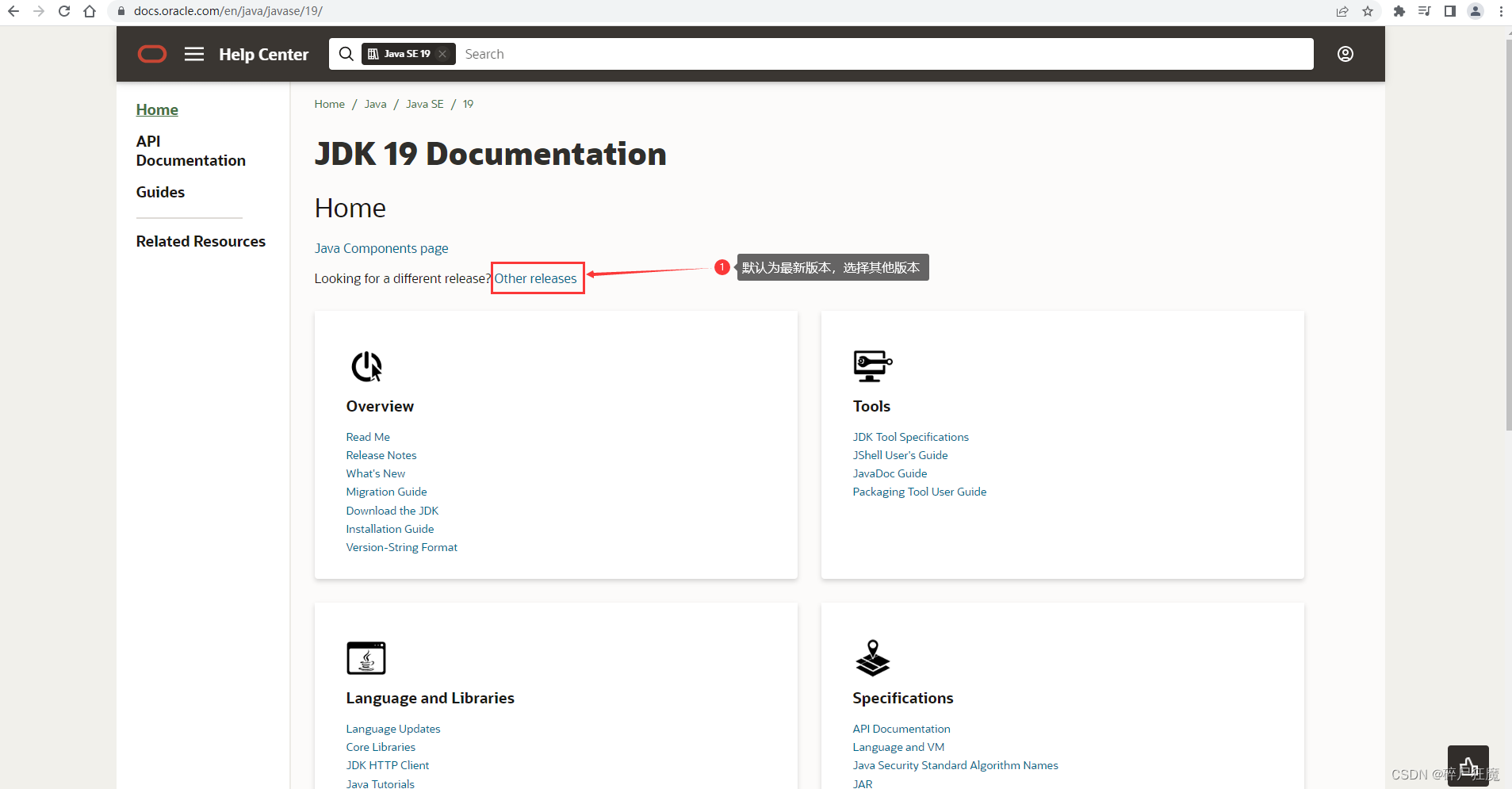Click the Tools card icon

tap(873, 366)
